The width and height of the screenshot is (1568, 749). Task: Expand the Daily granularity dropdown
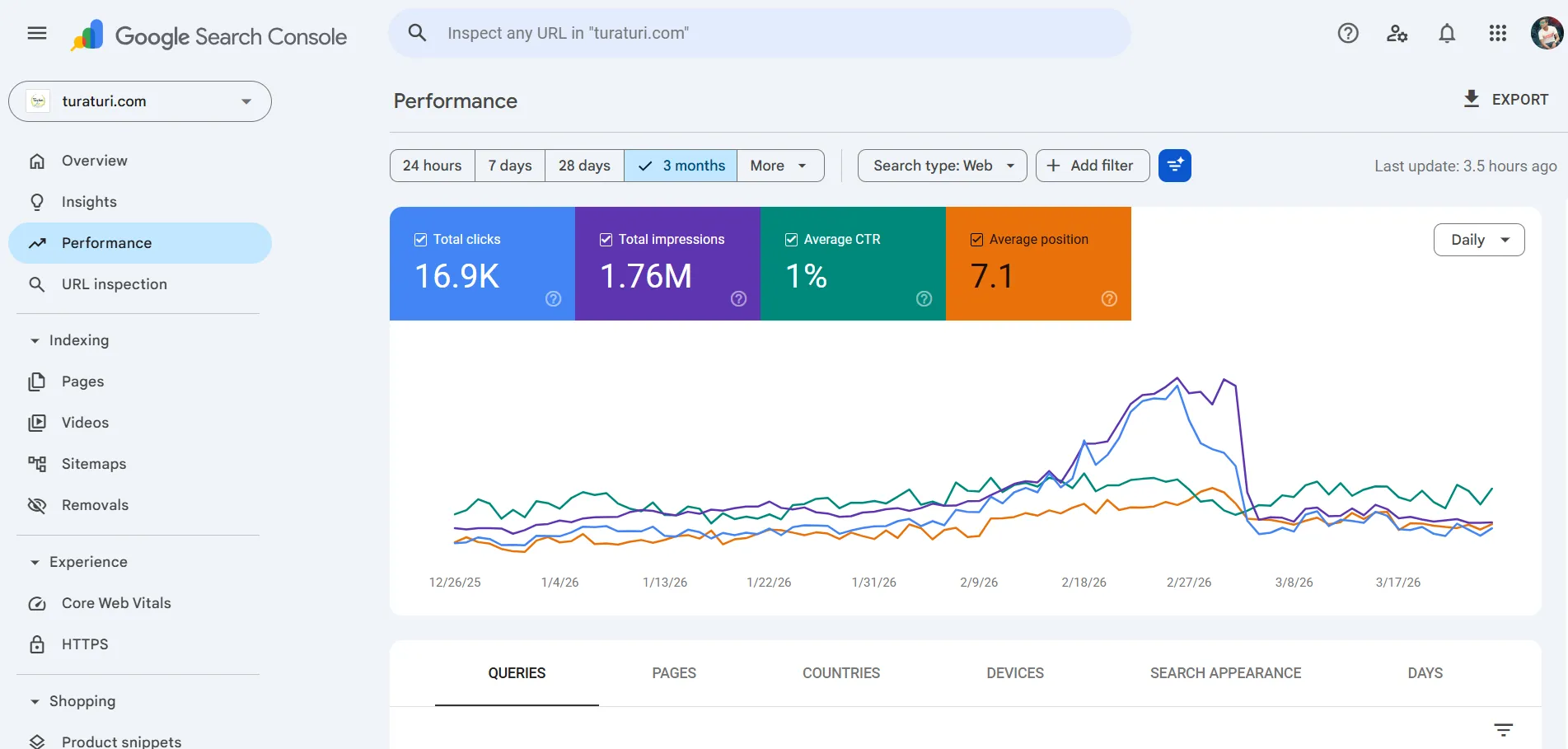1479,240
